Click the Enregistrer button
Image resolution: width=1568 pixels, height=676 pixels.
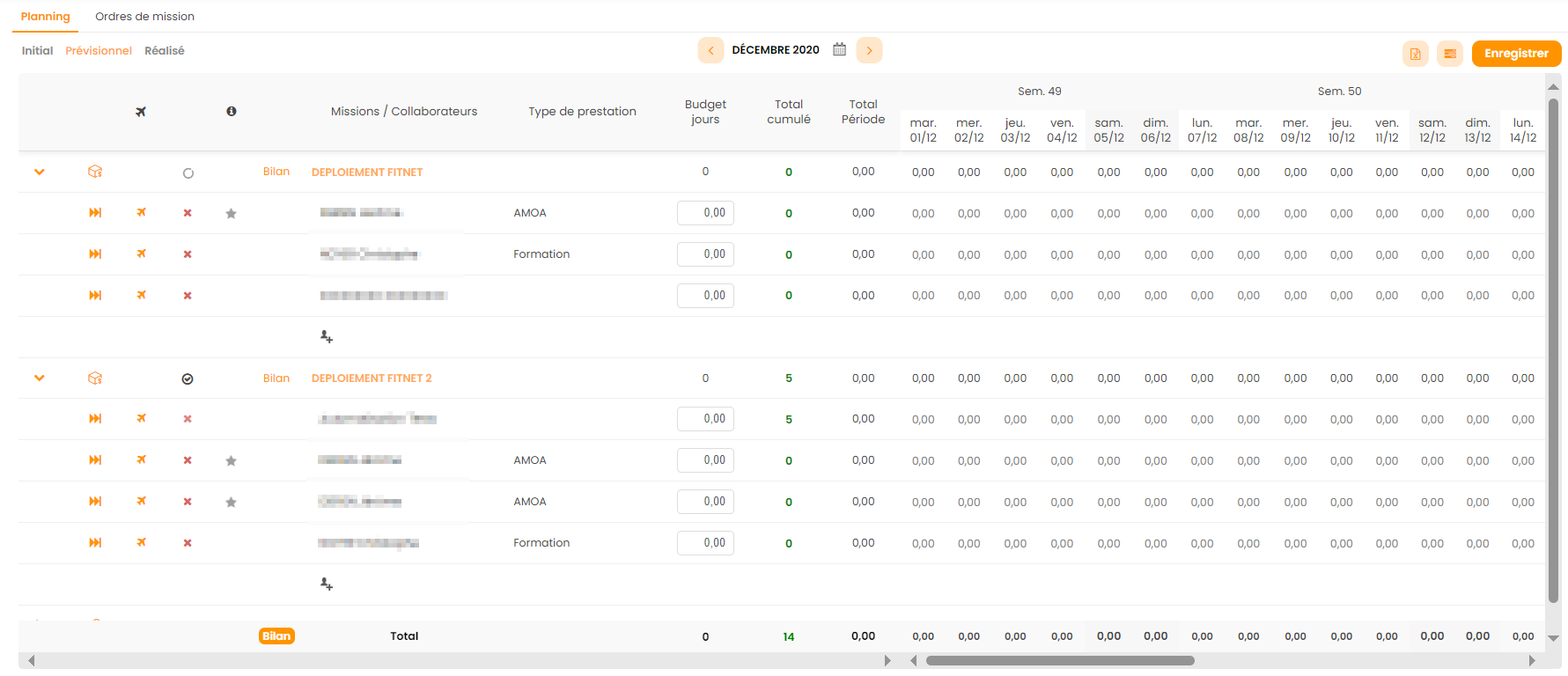point(1515,54)
